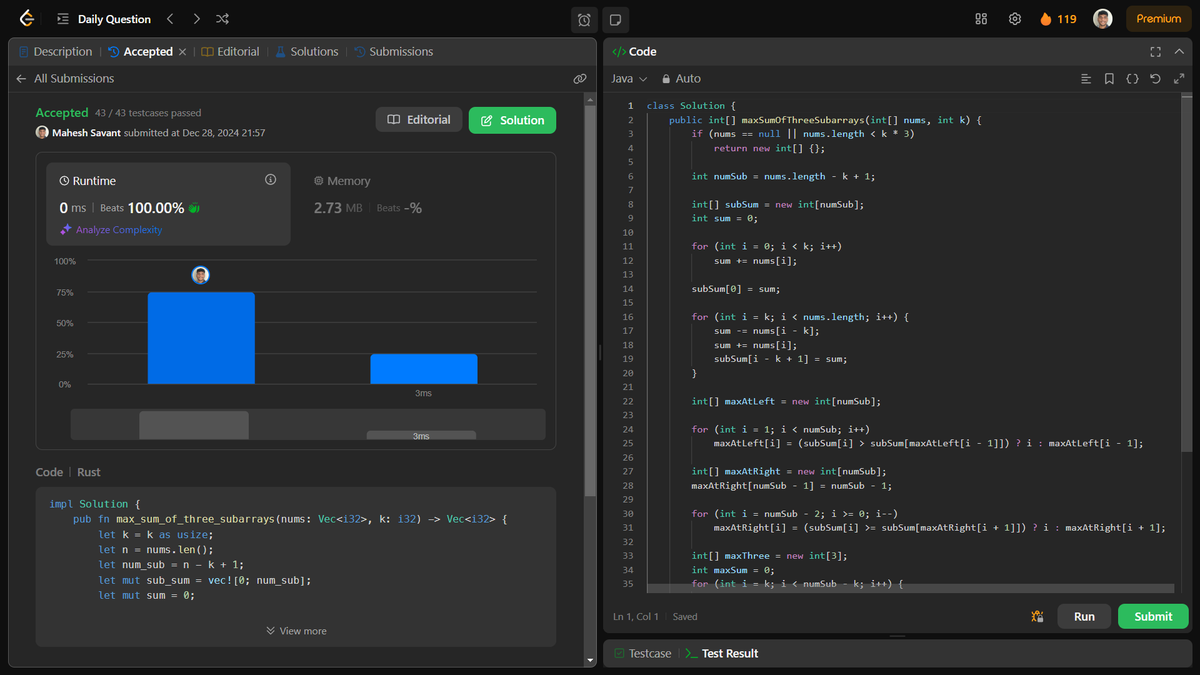Click the 43 / 43 testcases passed text
The width and height of the screenshot is (1200, 675).
tap(148, 113)
